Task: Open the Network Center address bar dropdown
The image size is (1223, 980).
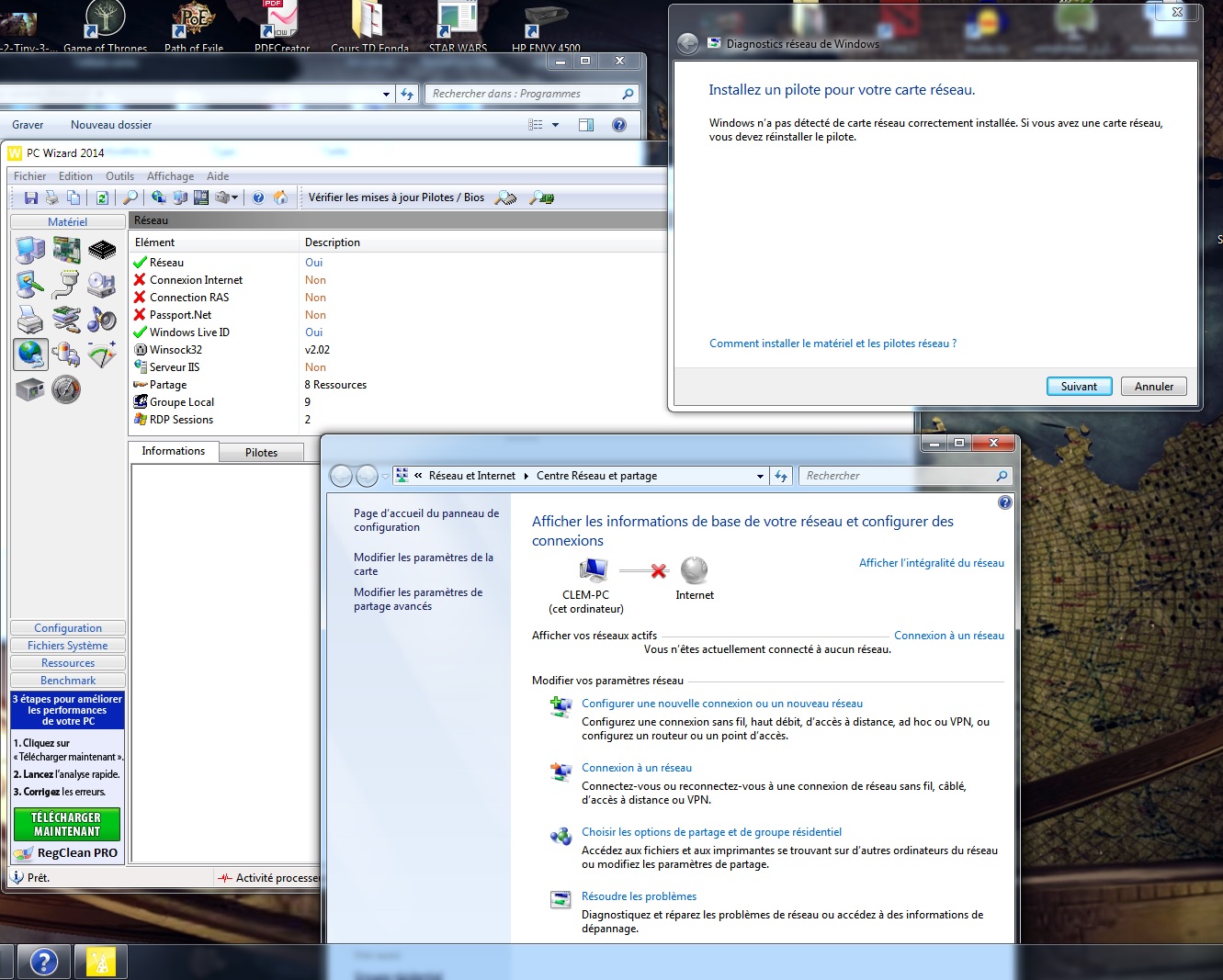Action: (760, 476)
